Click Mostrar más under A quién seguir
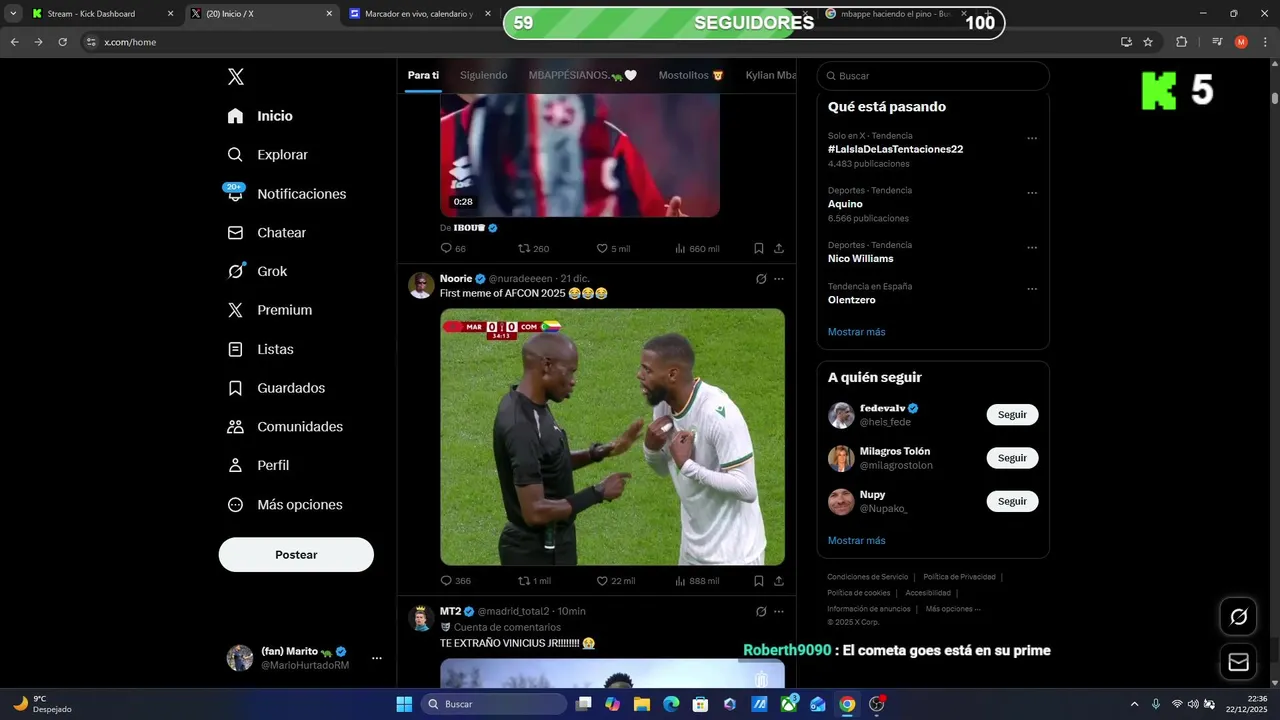This screenshot has height=720, width=1280. click(856, 541)
